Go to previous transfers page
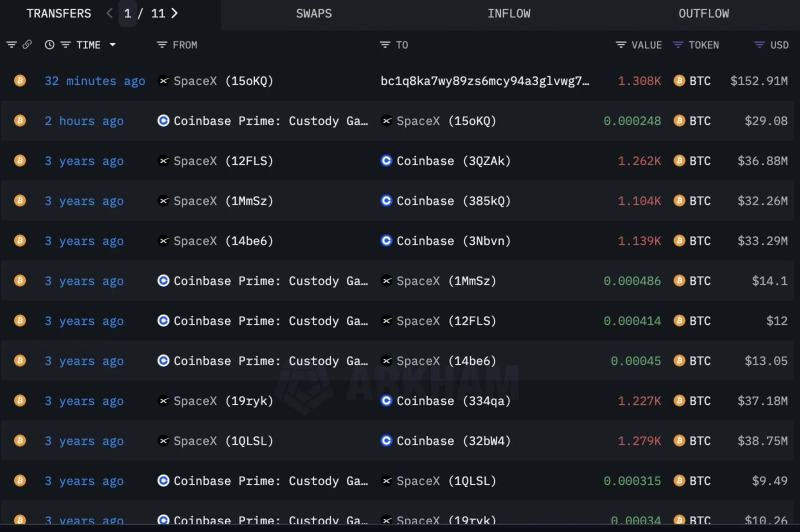Viewport: 800px width, 532px height. 109,14
